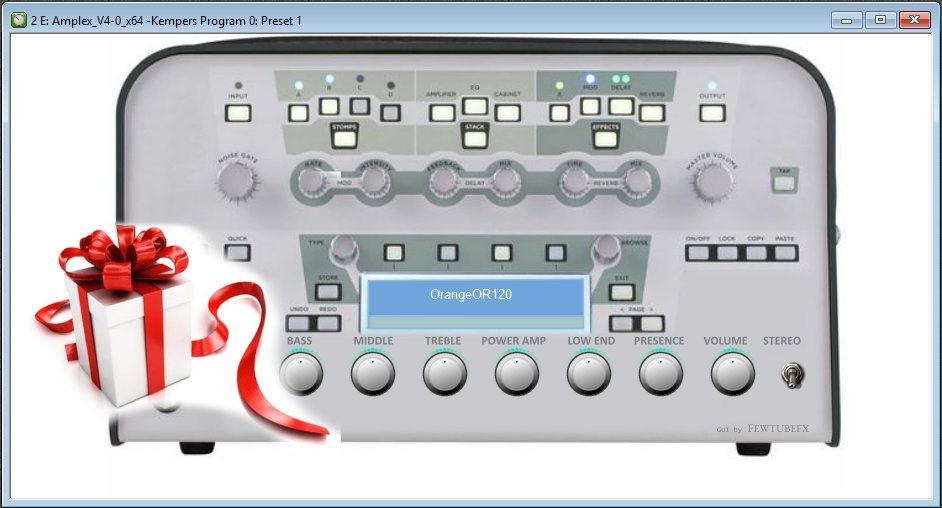Click the TREBLE knob
The image size is (942, 508).
point(445,373)
